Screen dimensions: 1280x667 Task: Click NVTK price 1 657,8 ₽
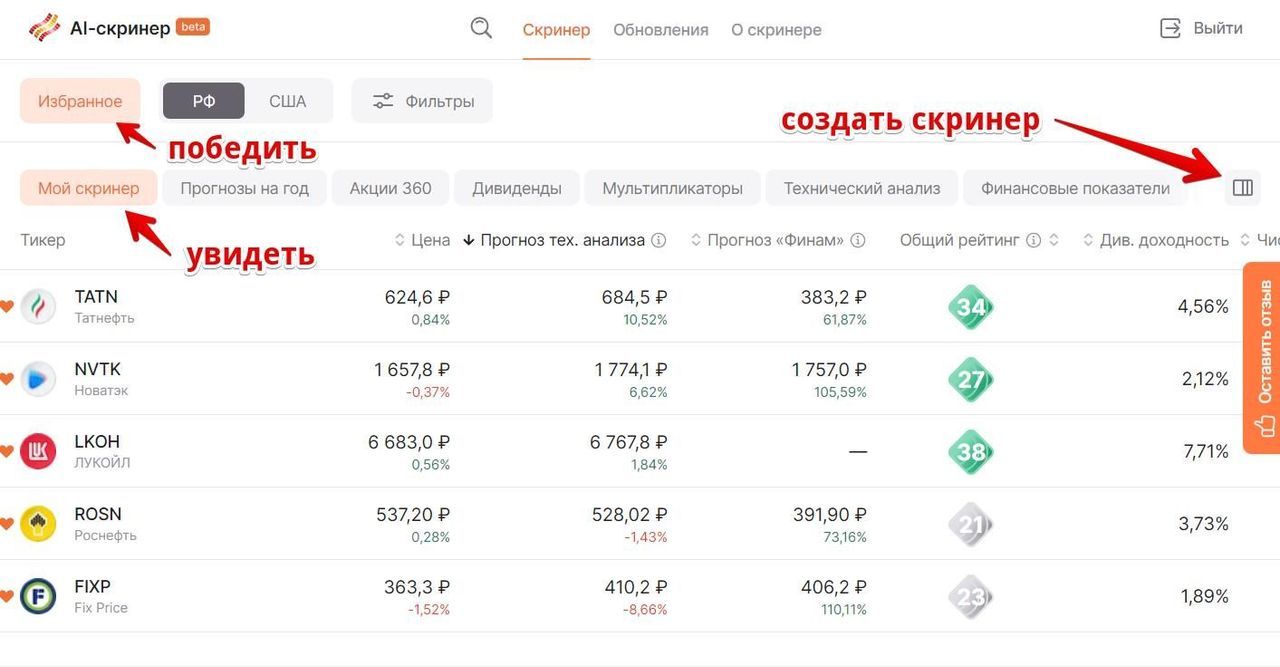click(412, 370)
